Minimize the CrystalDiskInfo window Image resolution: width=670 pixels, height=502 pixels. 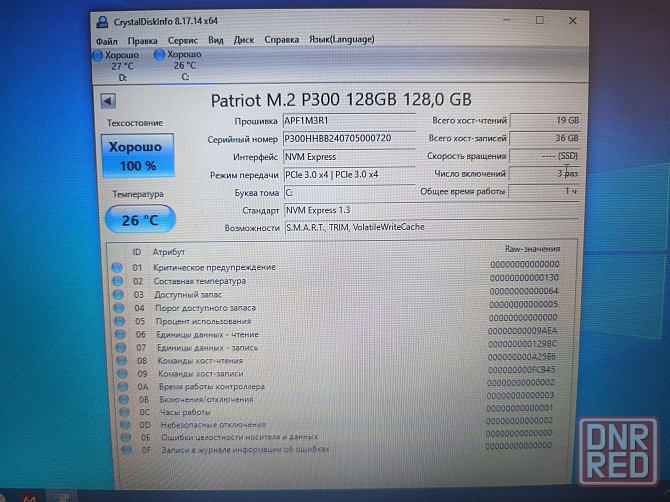(x=507, y=21)
